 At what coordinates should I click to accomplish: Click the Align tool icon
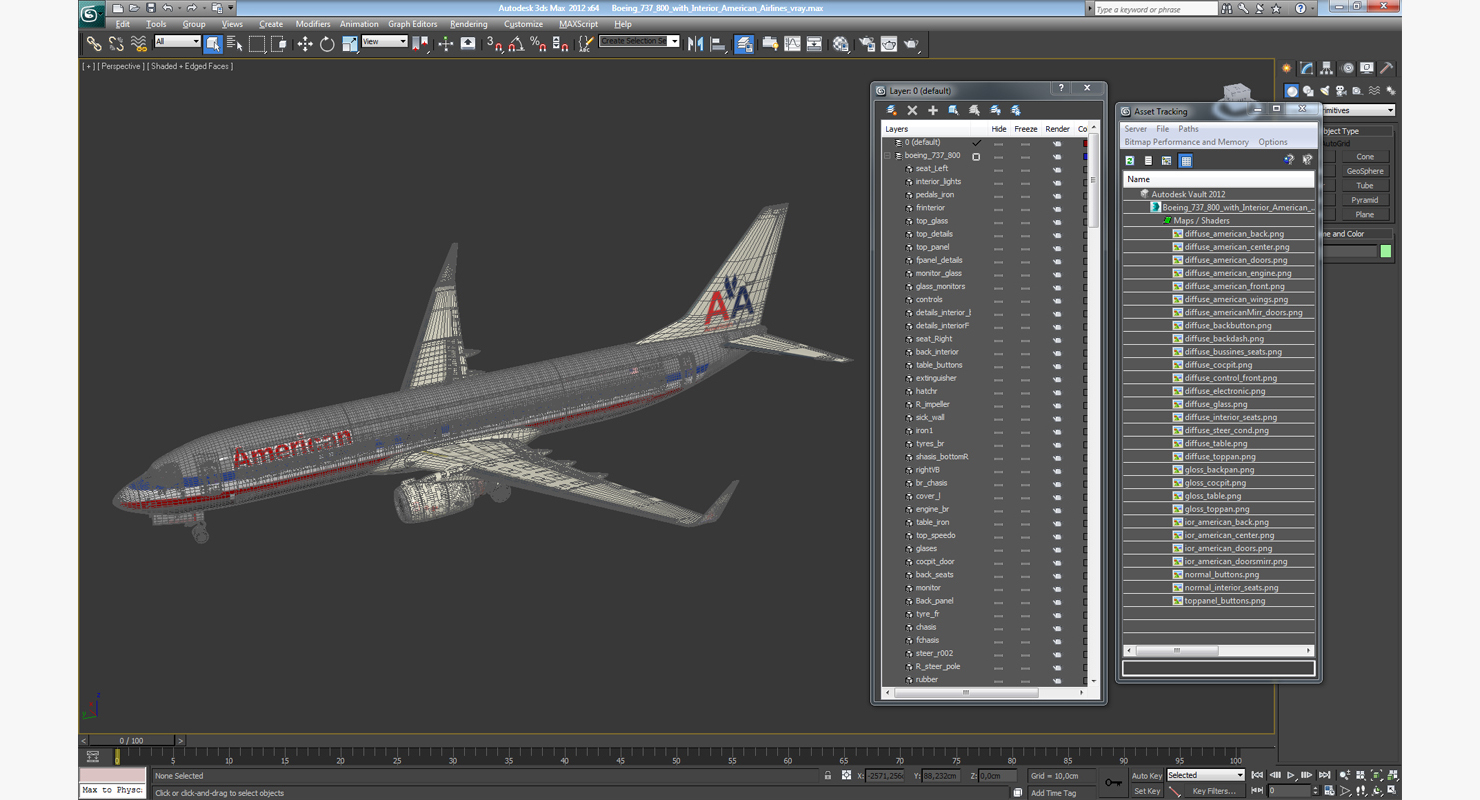pyautogui.click(x=718, y=43)
